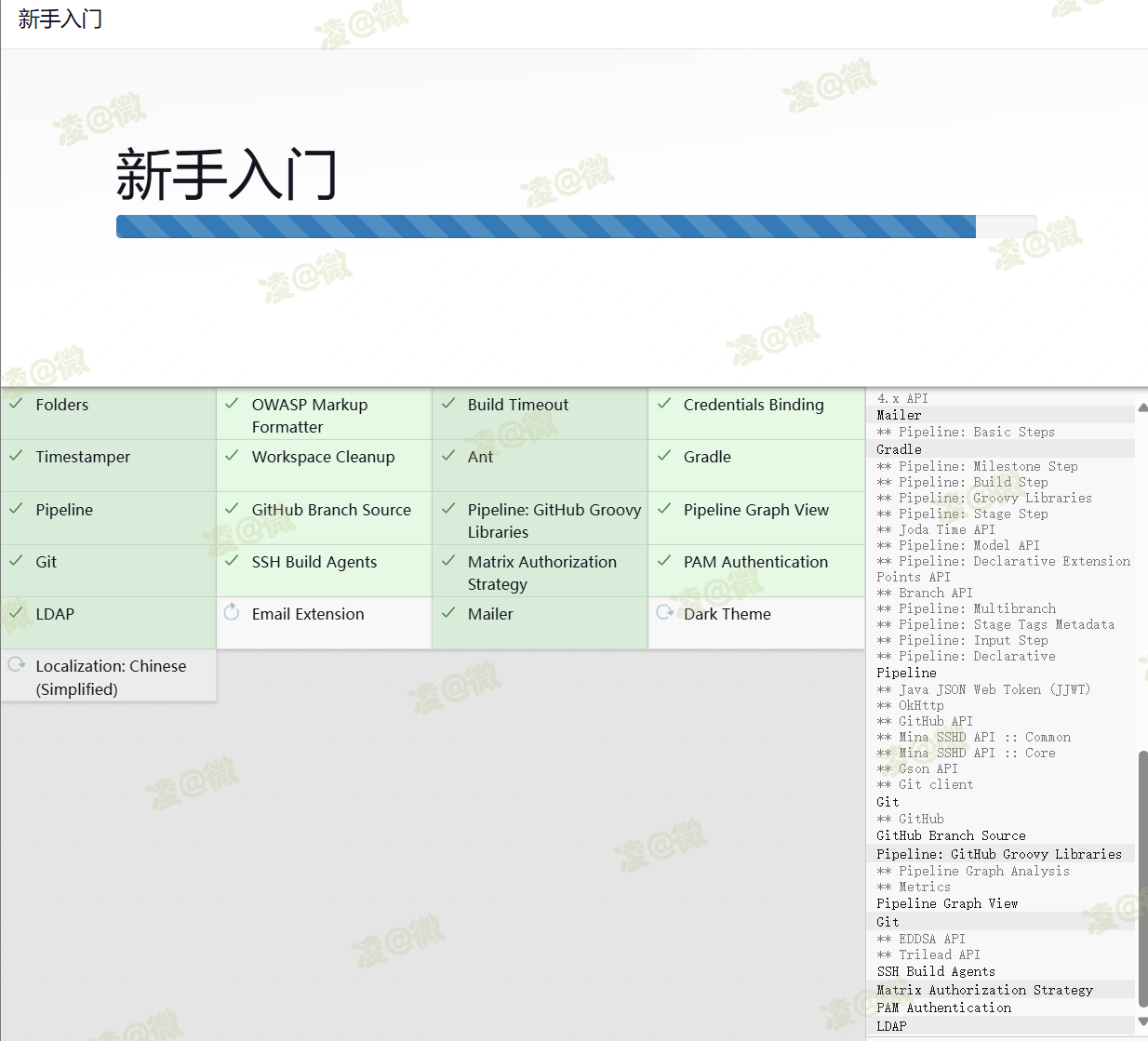Click '** Pipeline: Multibranch' log line
Image resolution: width=1148 pixels, height=1041 pixels.
[966, 608]
